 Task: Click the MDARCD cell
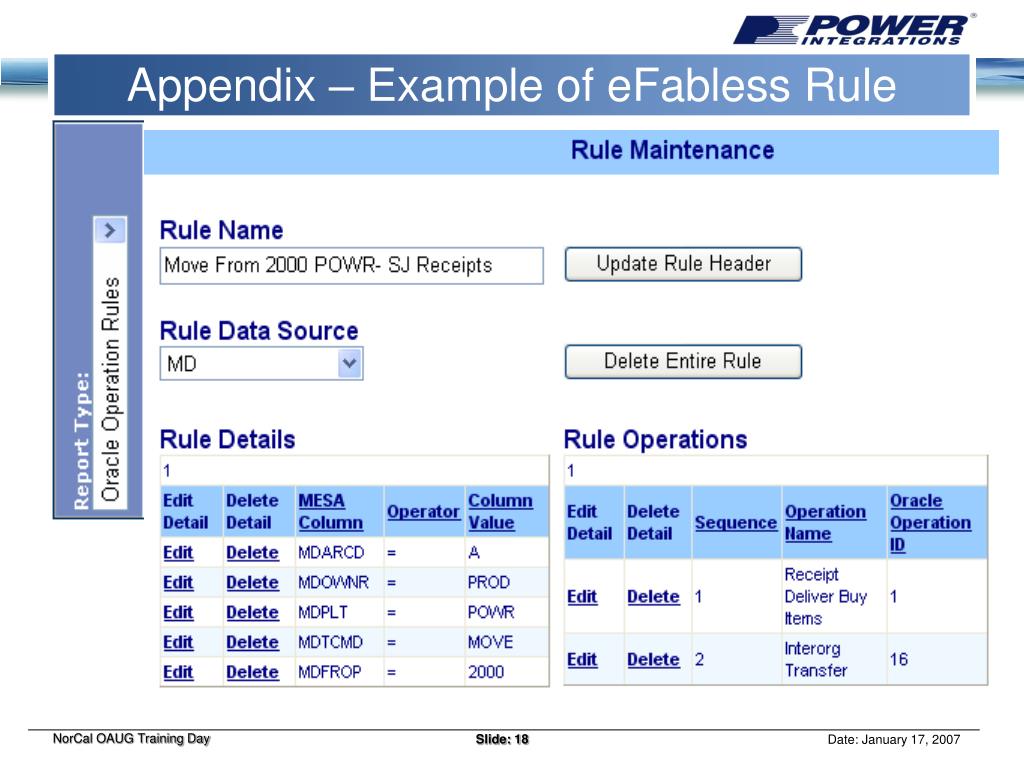tap(331, 552)
